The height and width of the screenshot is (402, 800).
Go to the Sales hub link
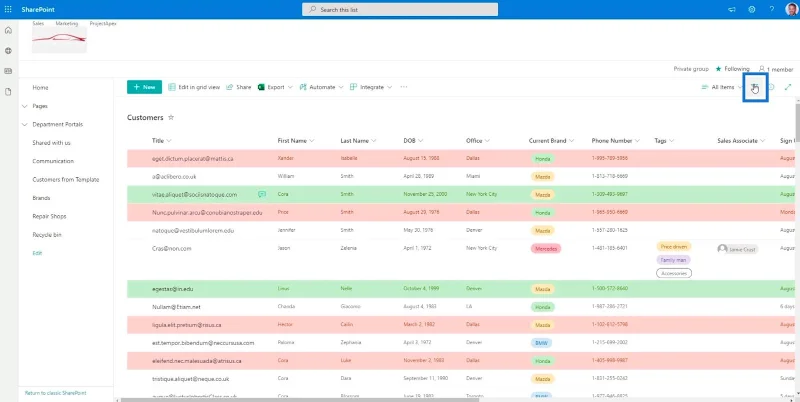pos(38,23)
